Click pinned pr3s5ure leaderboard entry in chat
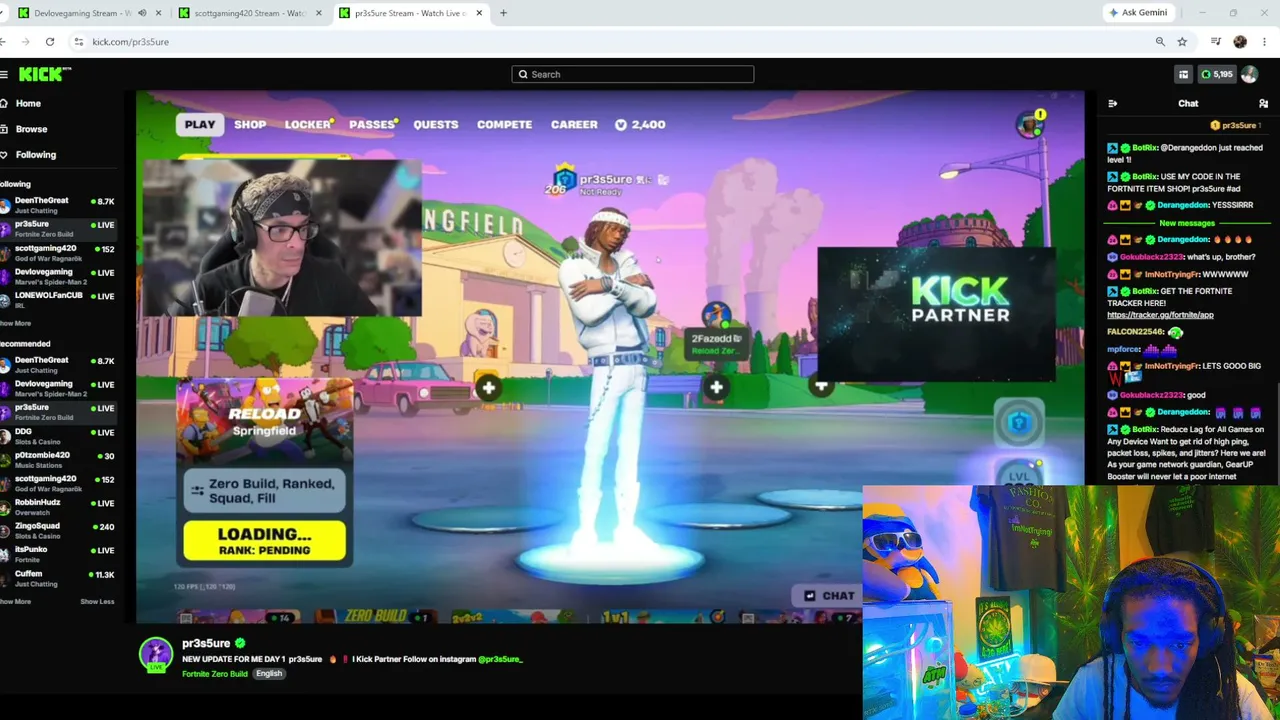 coord(1235,126)
